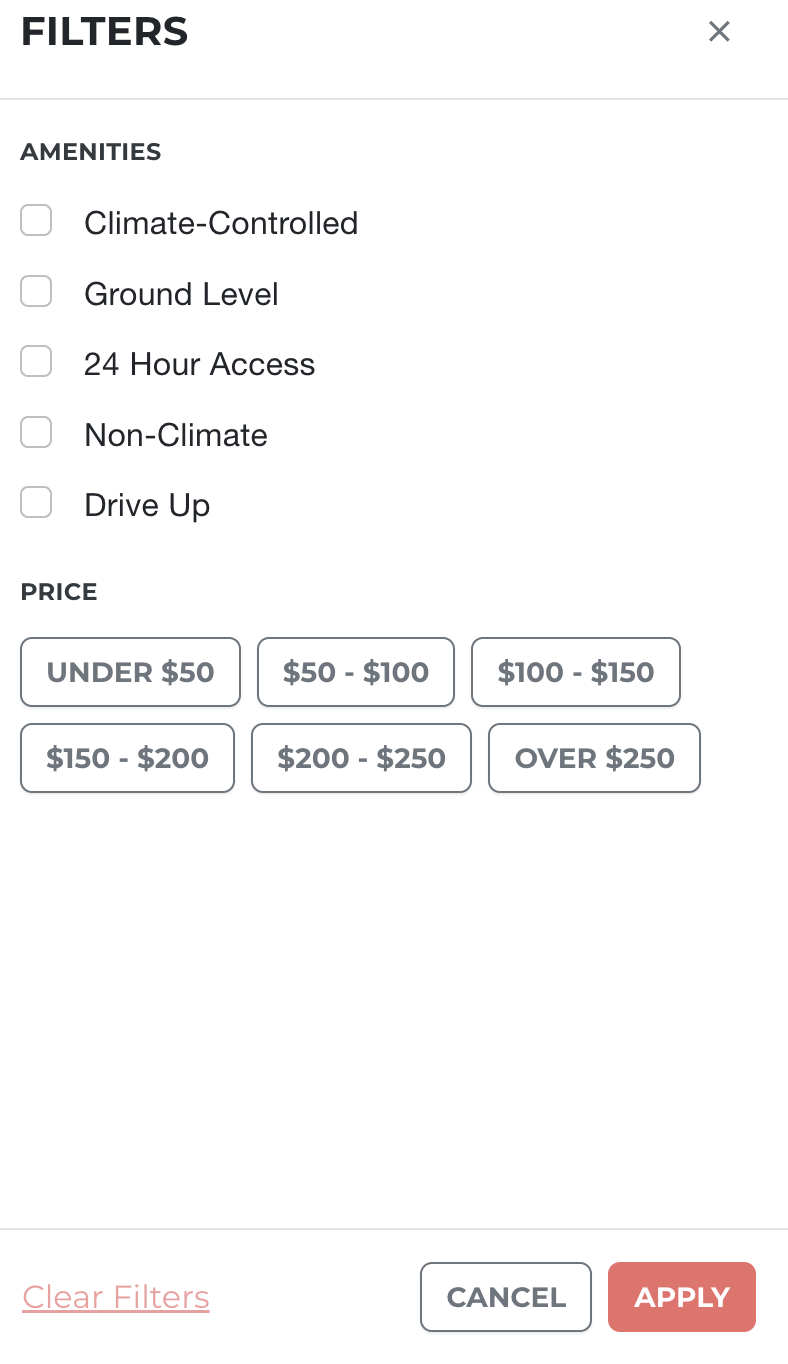788x1364 pixels.
Task: Select the $50 - $100 price range
Action: point(355,672)
